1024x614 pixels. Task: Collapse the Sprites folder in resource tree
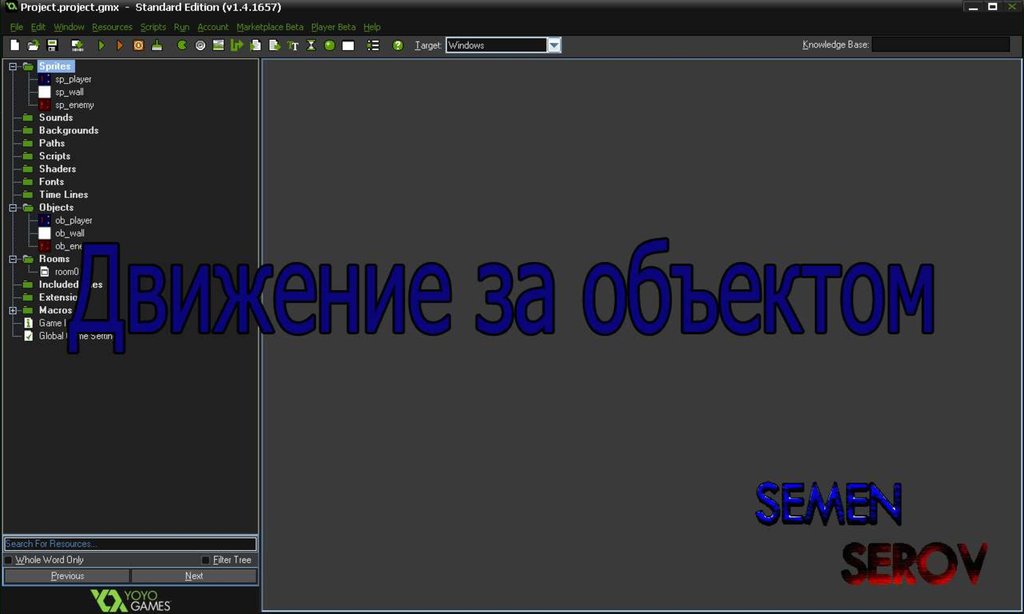pos(12,67)
